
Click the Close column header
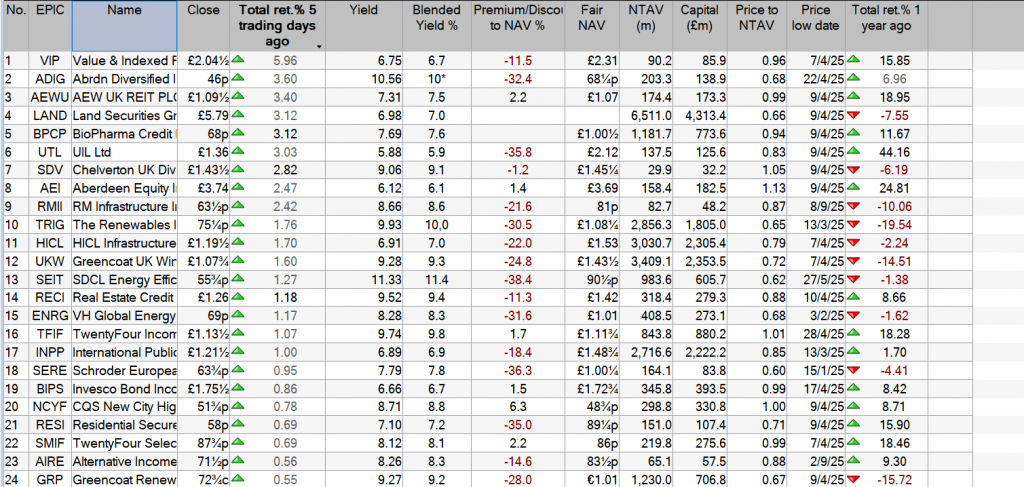[x=203, y=27]
